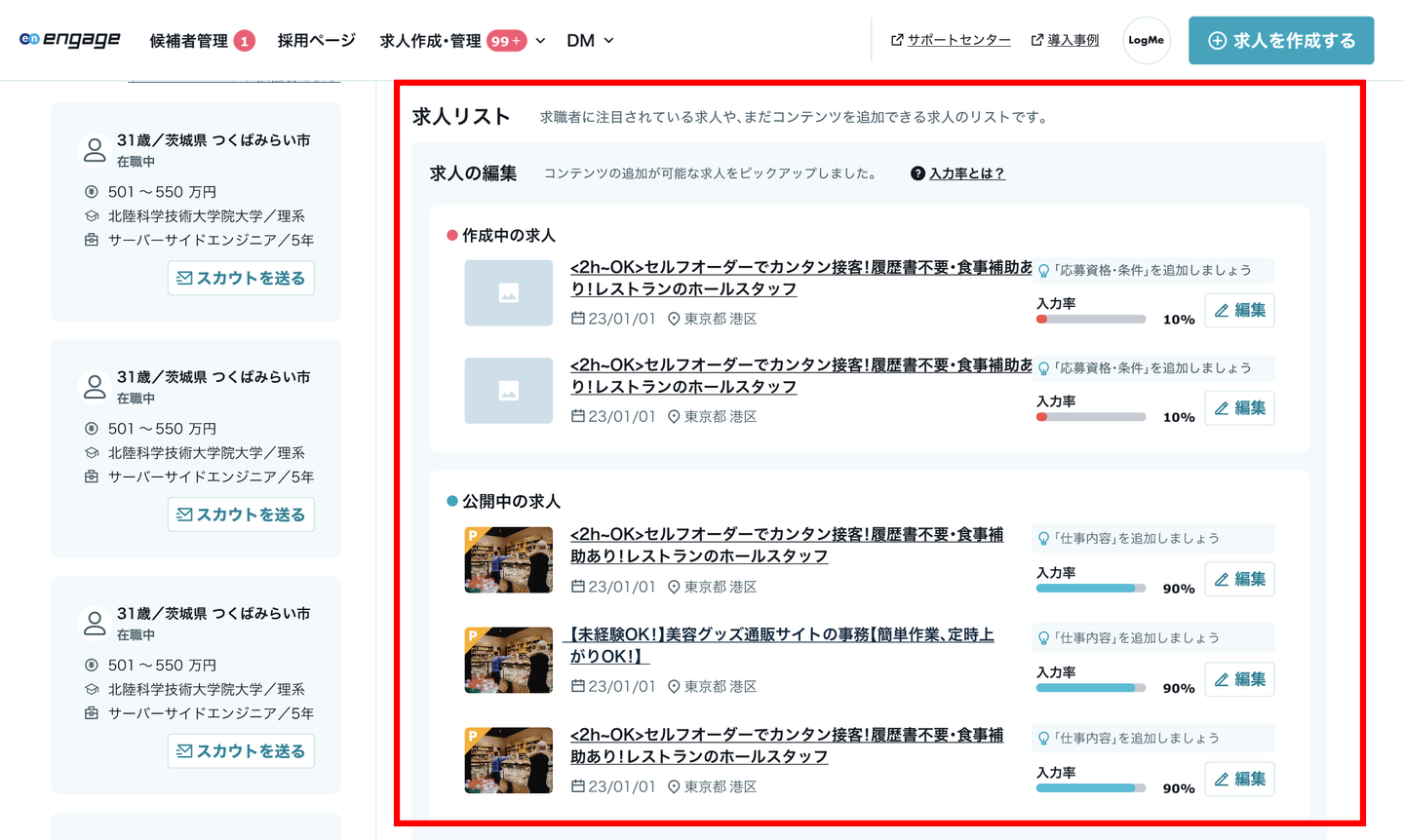The width and height of the screenshot is (1404, 840).
Task: Click the briefcase icon in the first candidate card
Action: (x=92, y=240)
